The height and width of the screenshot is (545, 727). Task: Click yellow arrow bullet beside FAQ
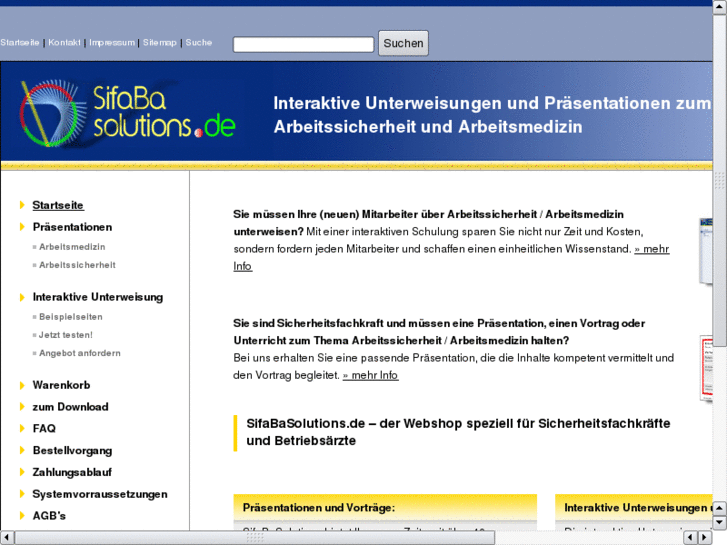click(x=22, y=428)
